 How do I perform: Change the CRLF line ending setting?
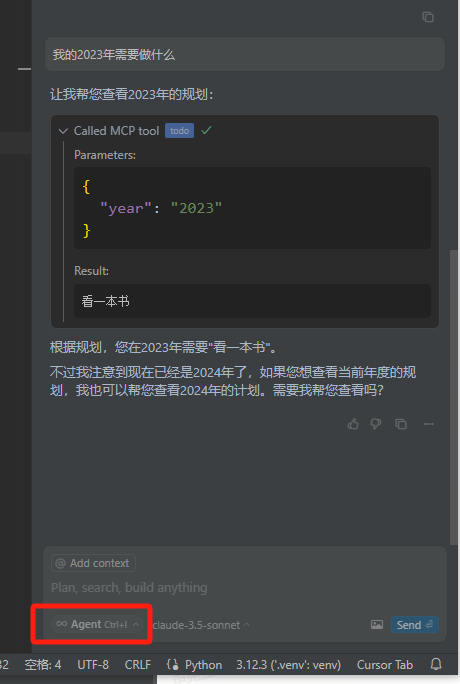pyautogui.click(x=138, y=665)
